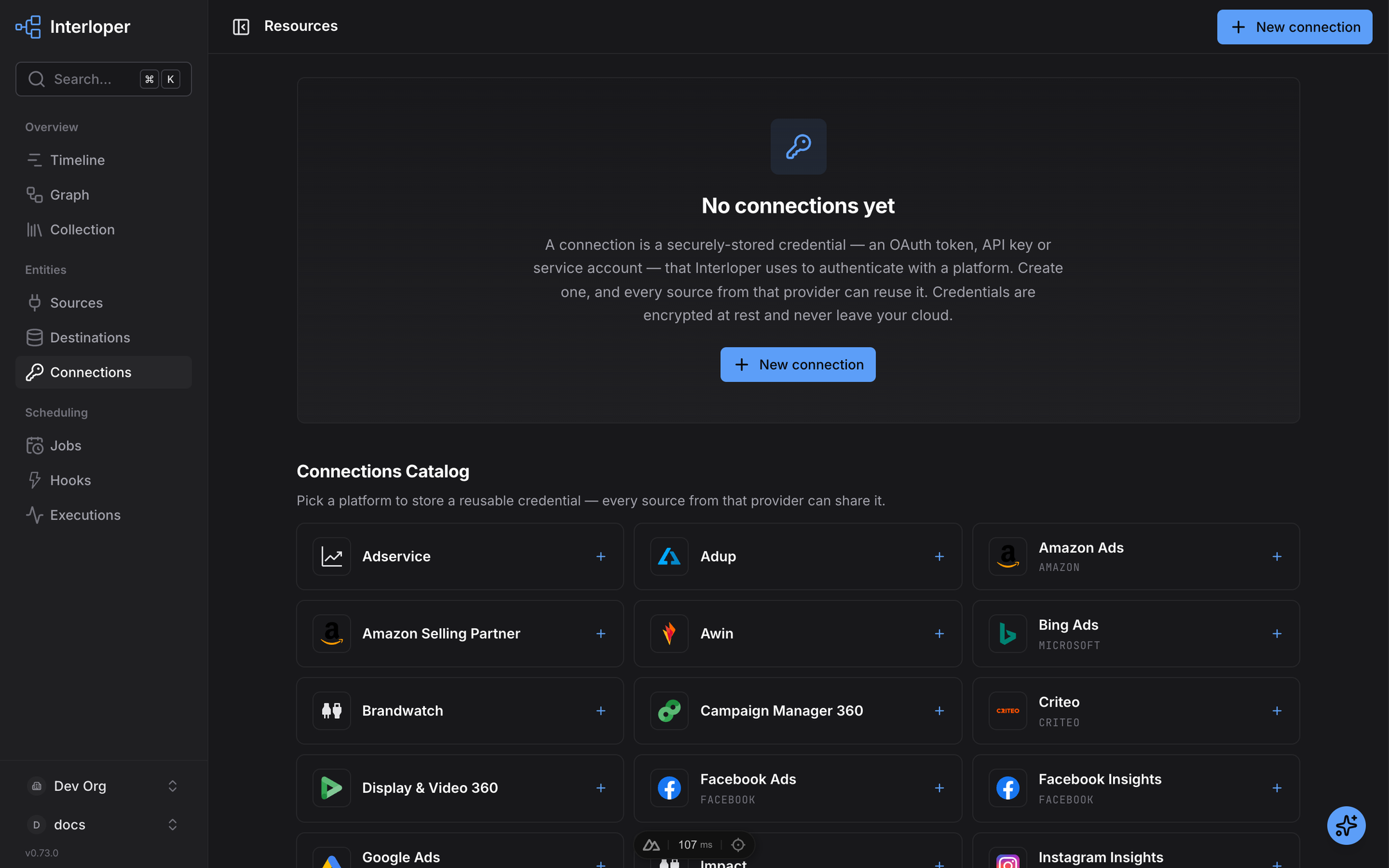Add Adservice connection with its plus icon
1389x868 pixels.
click(601, 556)
